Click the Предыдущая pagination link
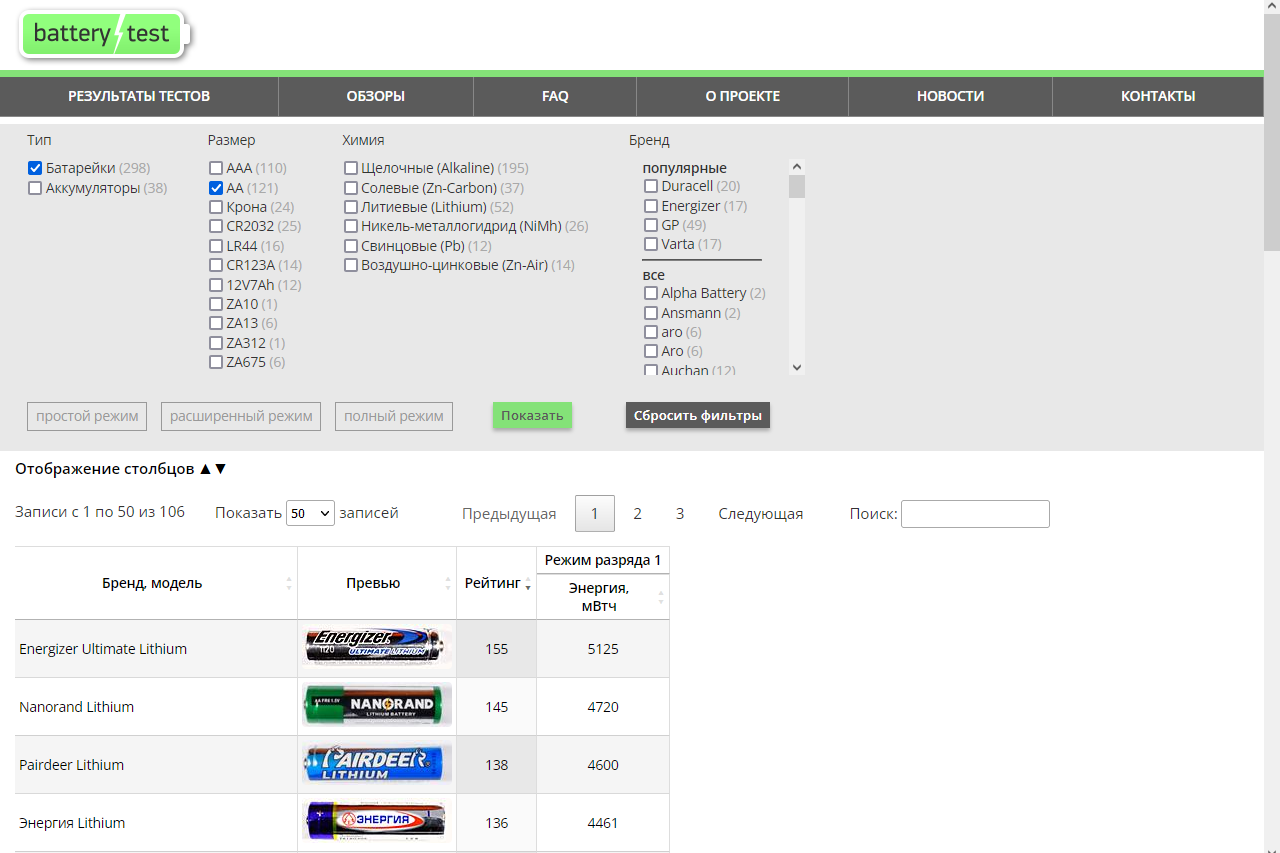The image size is (1280, 853). click(509, 514)
